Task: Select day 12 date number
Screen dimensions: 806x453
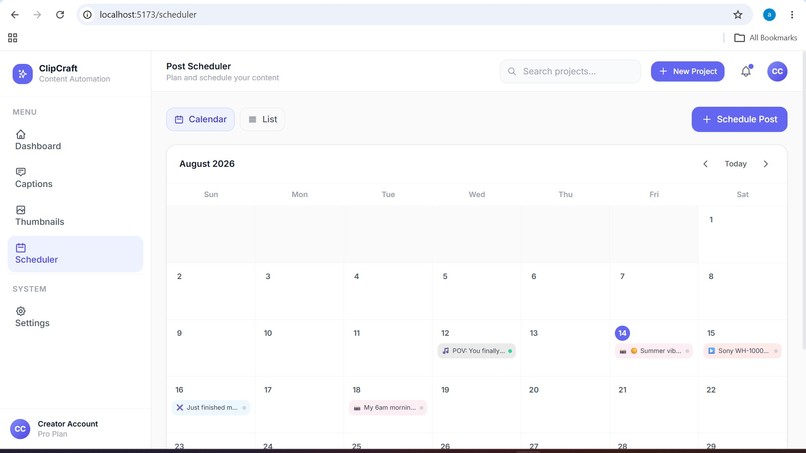Action: click(445, 333)
